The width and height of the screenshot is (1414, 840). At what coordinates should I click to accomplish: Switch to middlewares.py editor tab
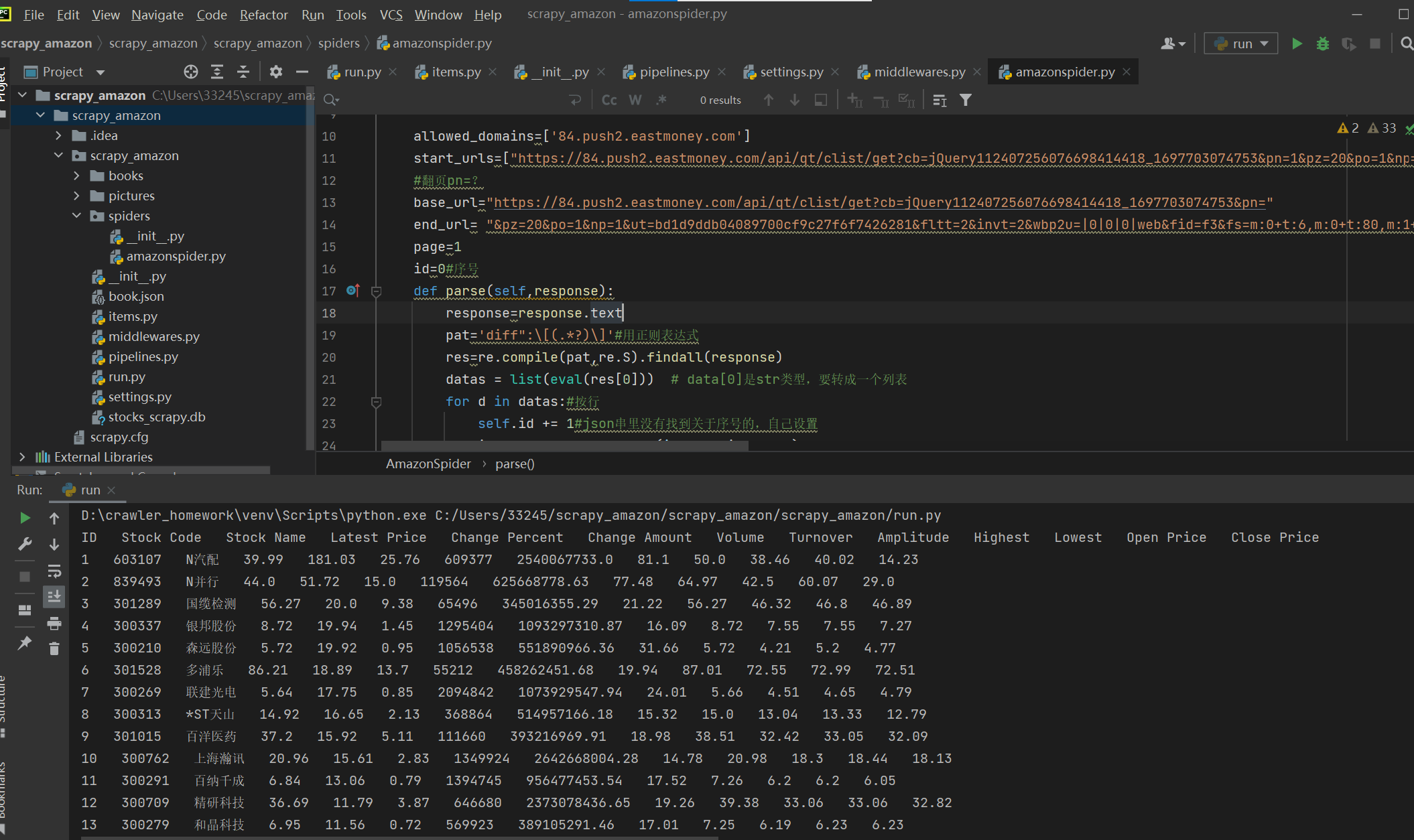coord(919,72)
